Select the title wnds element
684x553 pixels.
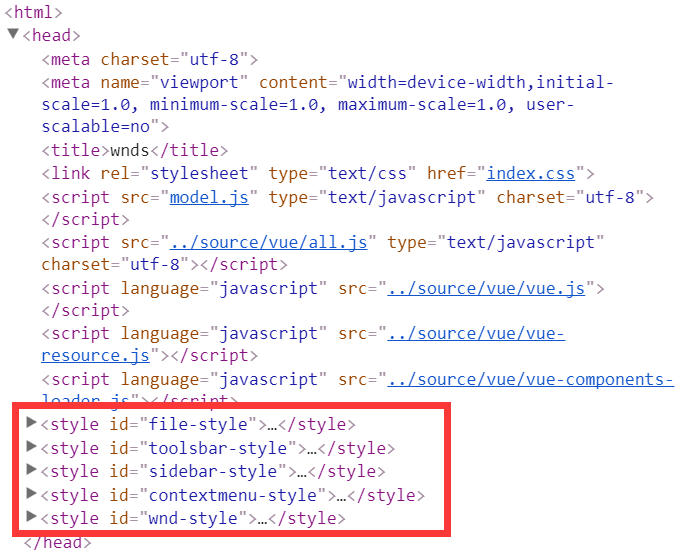(x=134, y=150)
